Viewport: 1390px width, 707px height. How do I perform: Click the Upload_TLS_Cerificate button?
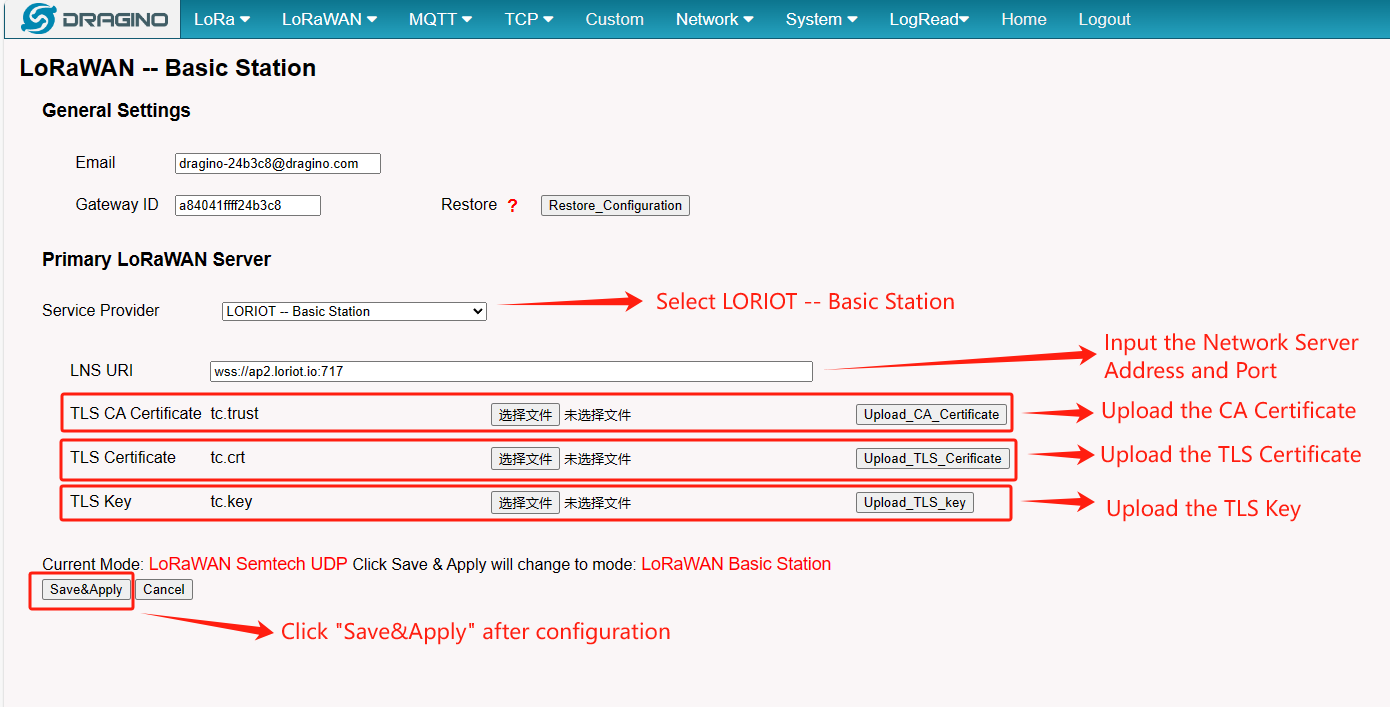(933, 458)
